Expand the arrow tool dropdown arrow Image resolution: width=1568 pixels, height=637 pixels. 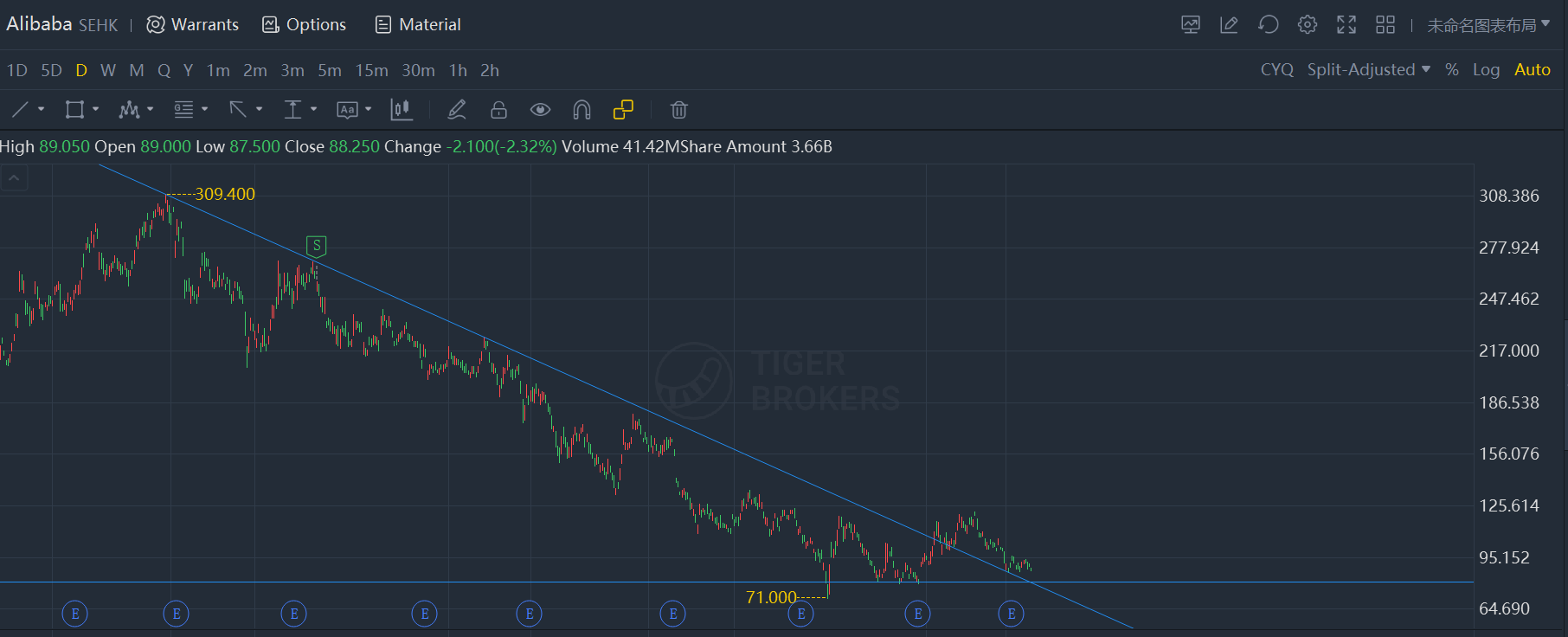coord(259,110)
